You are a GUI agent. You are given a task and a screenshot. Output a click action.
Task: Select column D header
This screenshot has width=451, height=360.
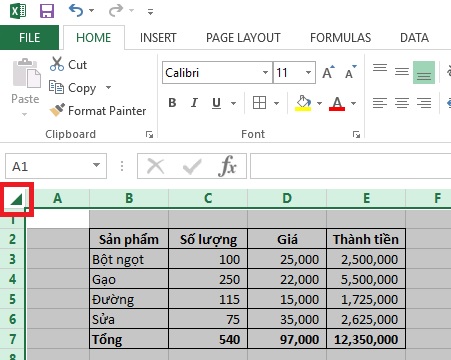pyautogui.click(x=287, y=198)
